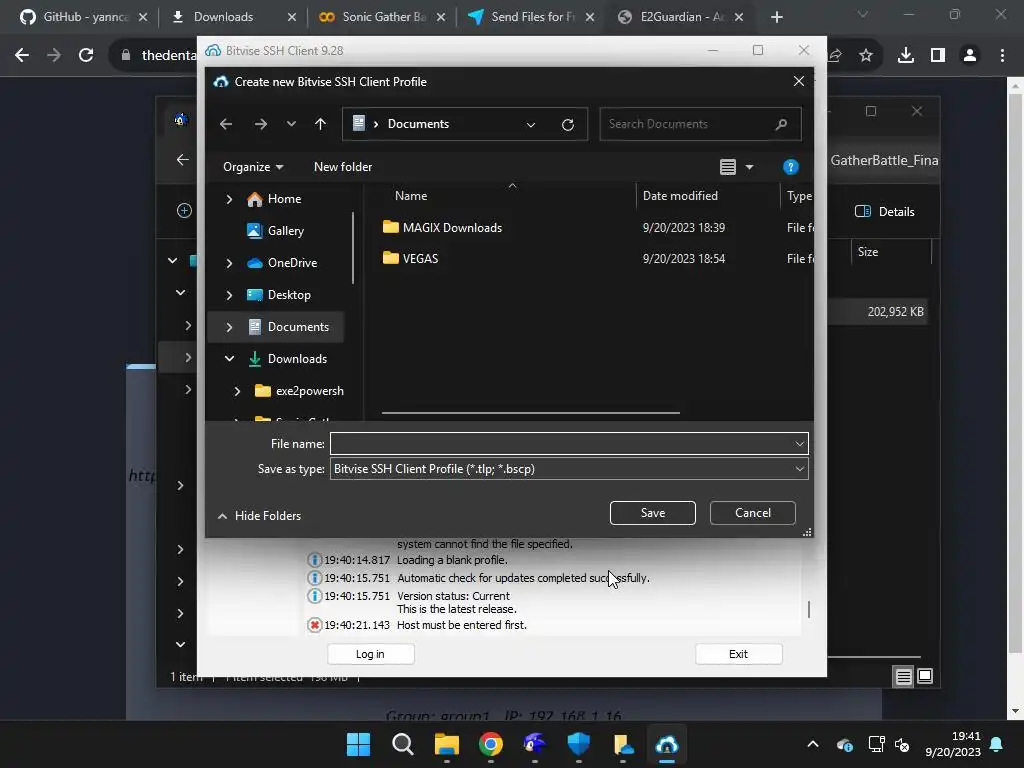Screen dimensions: 1024x768
Task: Select the VEGAS folder
Action: coord(420,259)
